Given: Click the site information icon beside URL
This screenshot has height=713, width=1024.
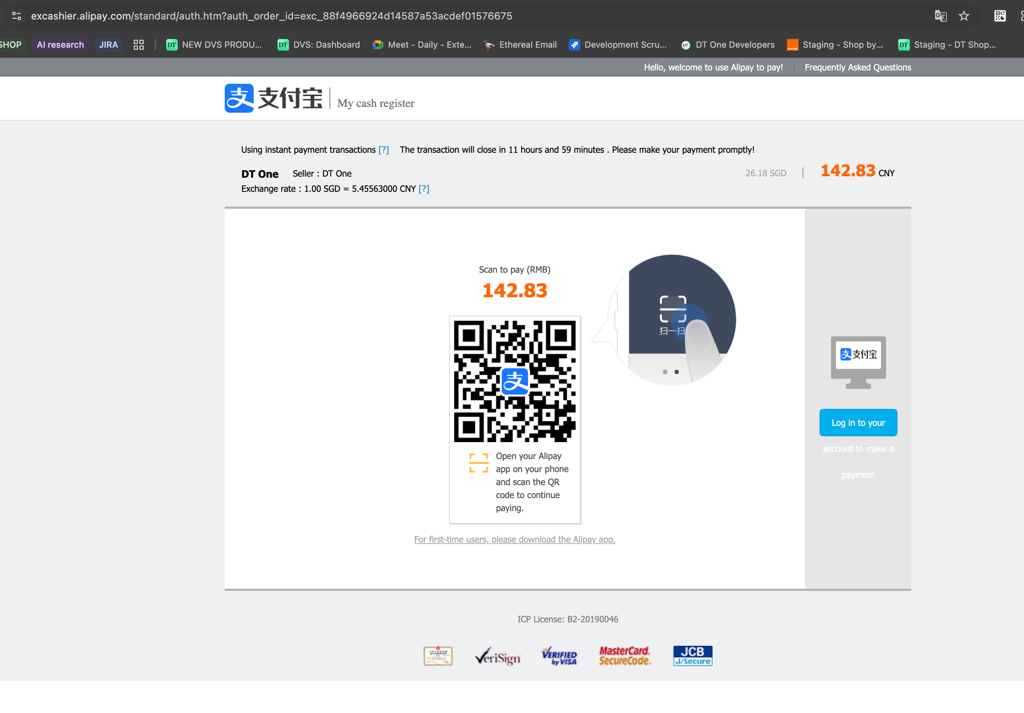Looking at the screenshot, I should click(x=16, y=16).
